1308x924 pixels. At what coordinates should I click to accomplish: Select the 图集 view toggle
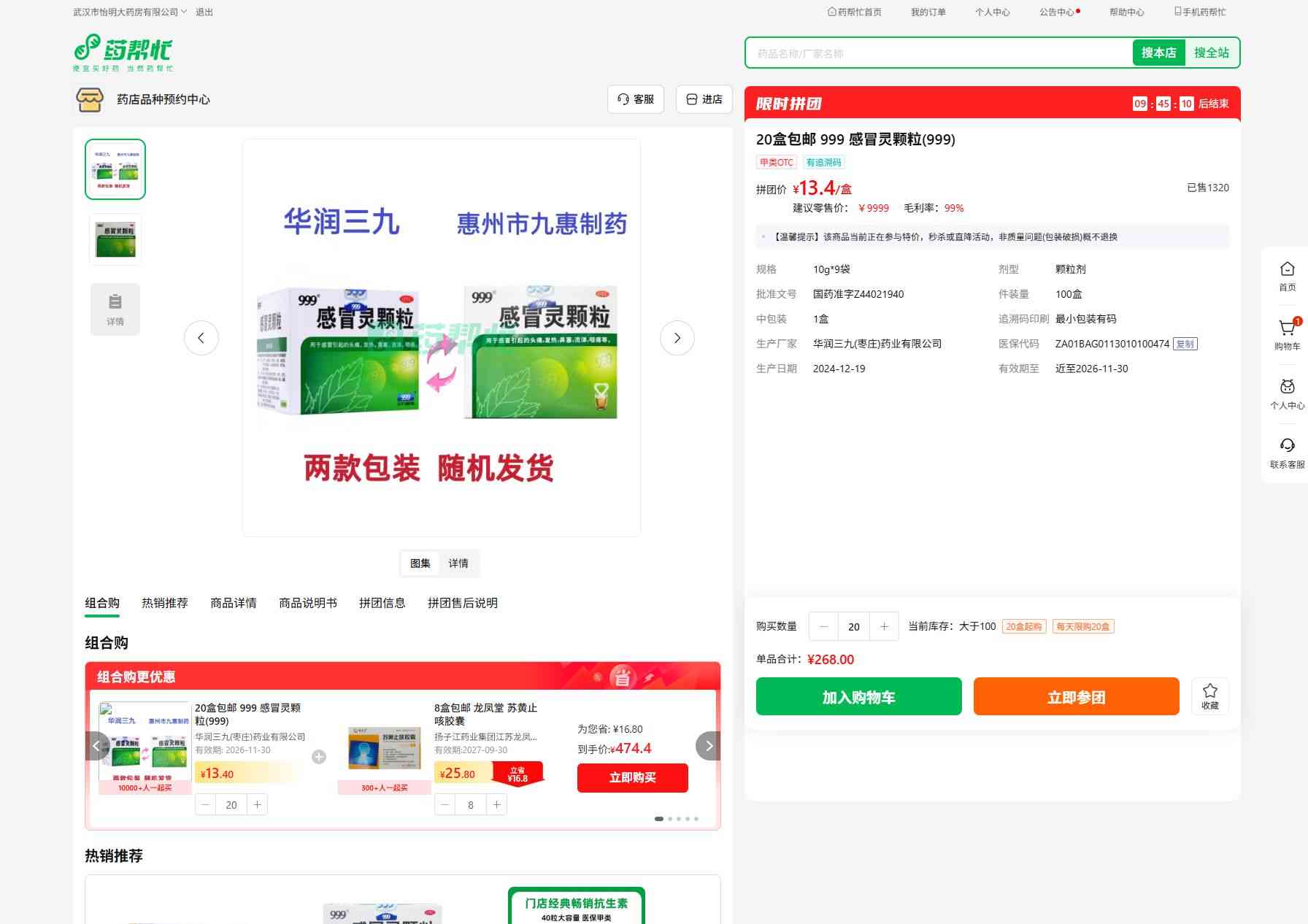pos(420,563)
